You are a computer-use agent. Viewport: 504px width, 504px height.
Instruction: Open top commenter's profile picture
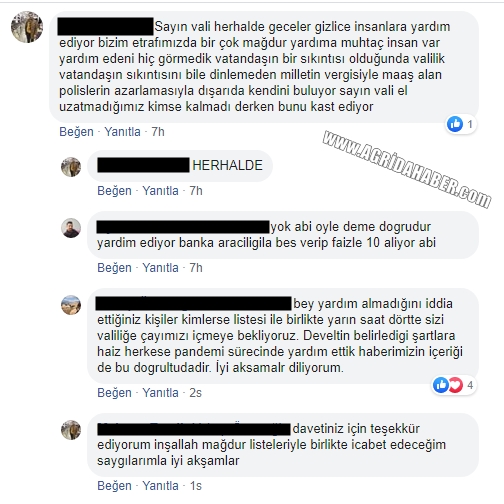[27, 27]
